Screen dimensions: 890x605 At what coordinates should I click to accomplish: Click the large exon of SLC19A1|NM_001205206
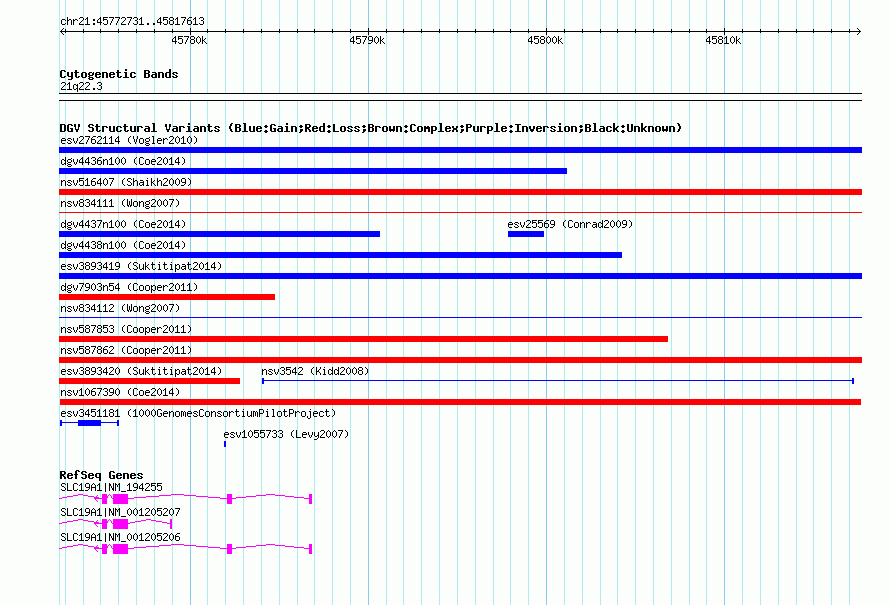[120, 549]
